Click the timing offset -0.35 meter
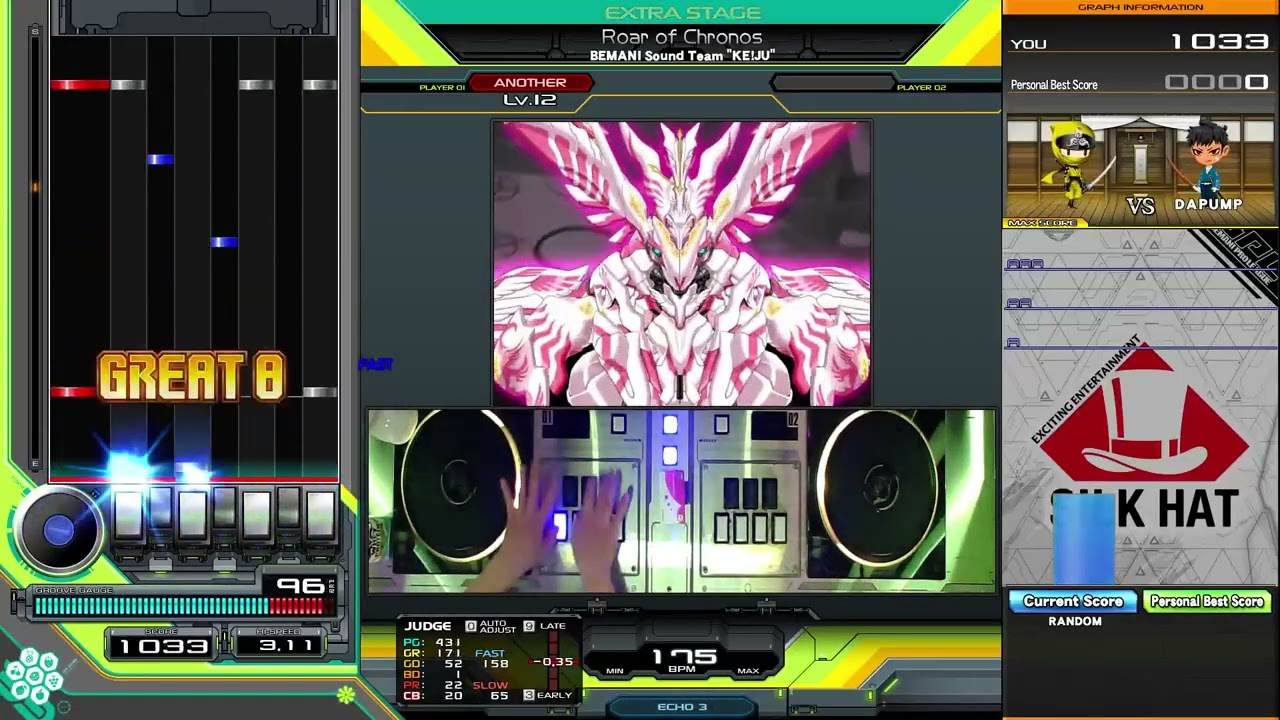Viewport: 1280px width, 720px height. [x=552, y=662]
